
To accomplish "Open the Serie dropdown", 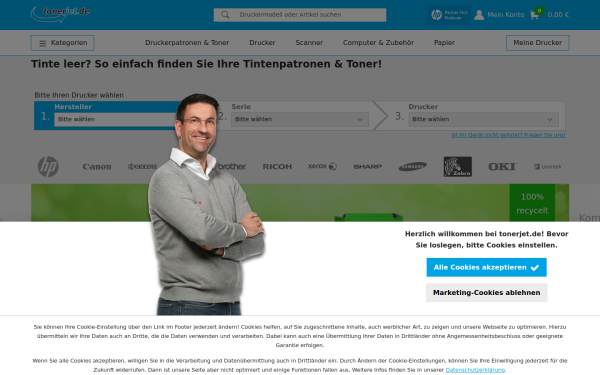I will 300,119.
